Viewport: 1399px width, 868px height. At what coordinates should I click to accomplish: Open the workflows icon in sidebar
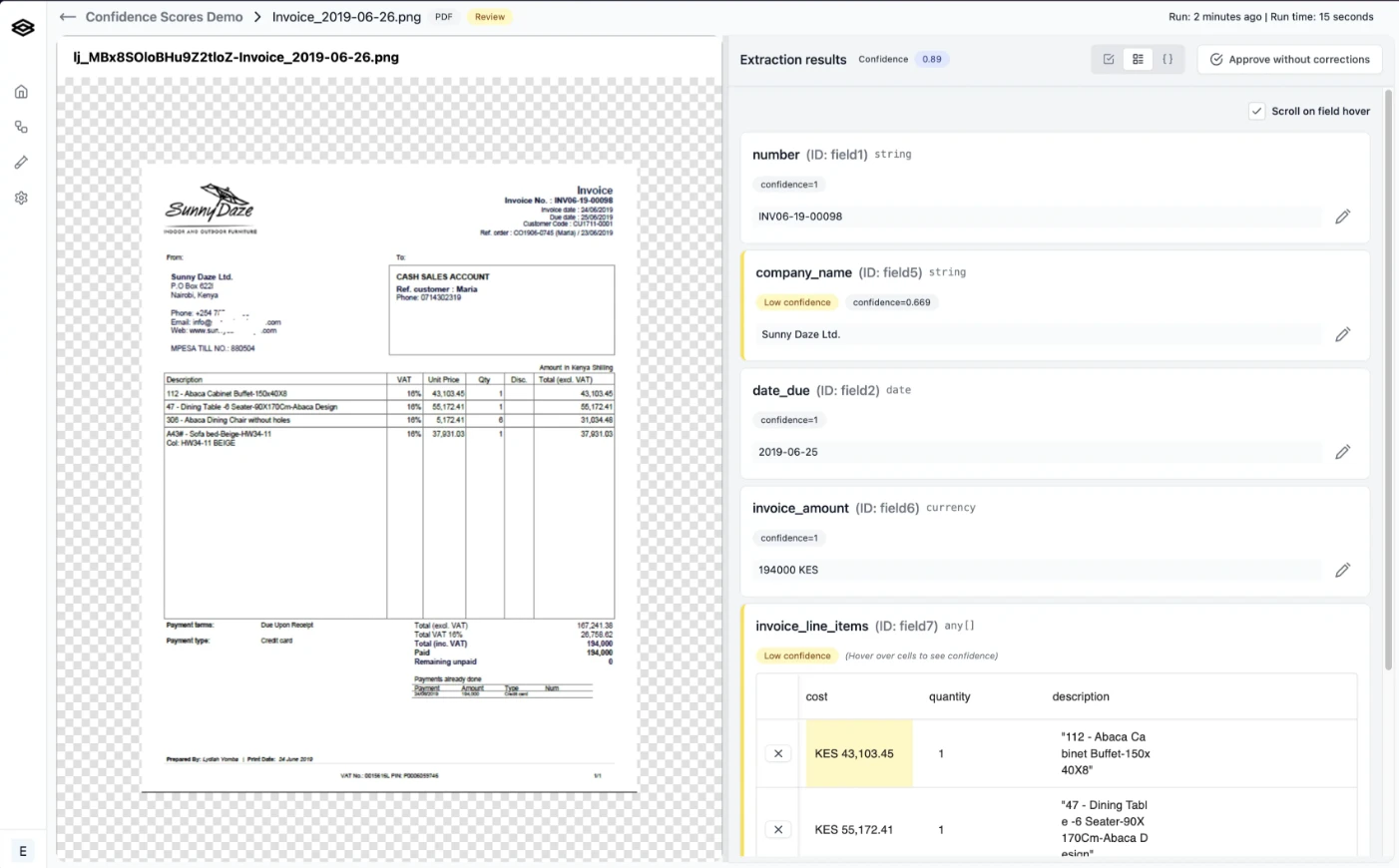click(21, 127)
